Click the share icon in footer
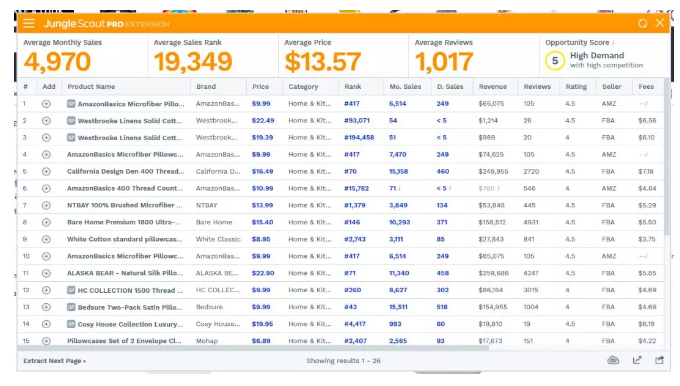The width and height of the screenshot is (680, 386). click(660, 360)
